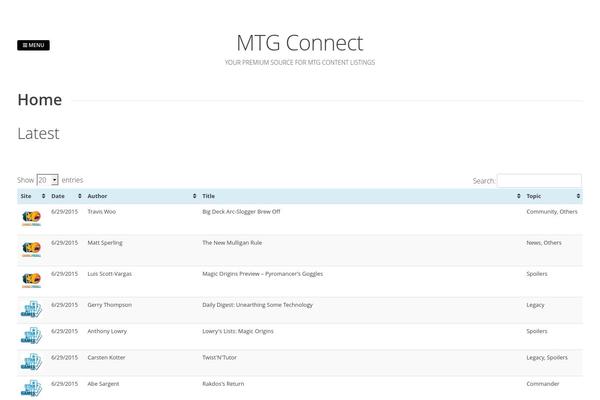Select author Abe Sargent
Screen dimensions: 600x400
(x=103, y=384)
